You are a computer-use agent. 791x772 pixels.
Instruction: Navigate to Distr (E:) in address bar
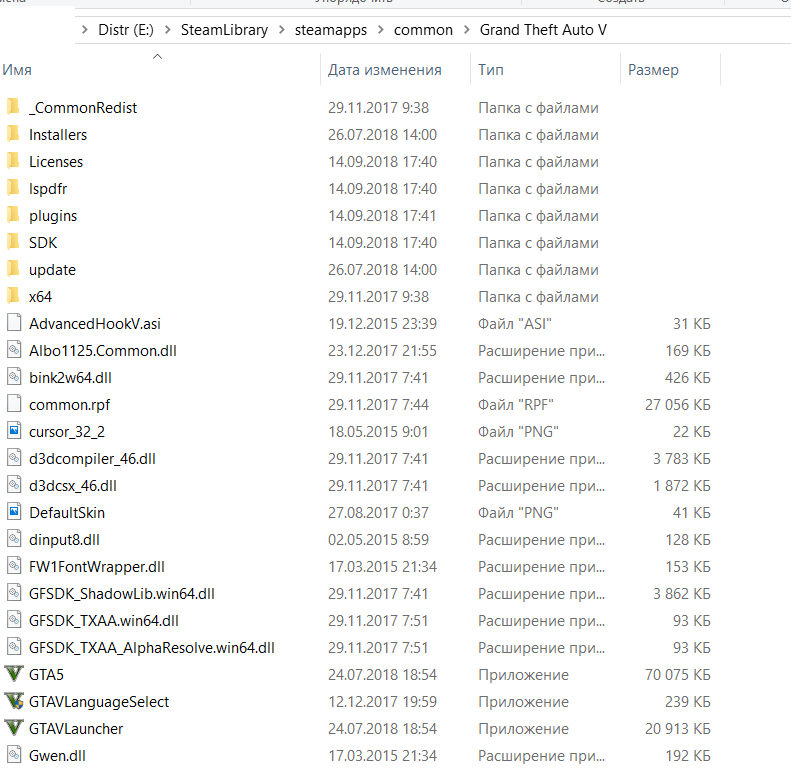pyautogui.click(x=126, y=30)
